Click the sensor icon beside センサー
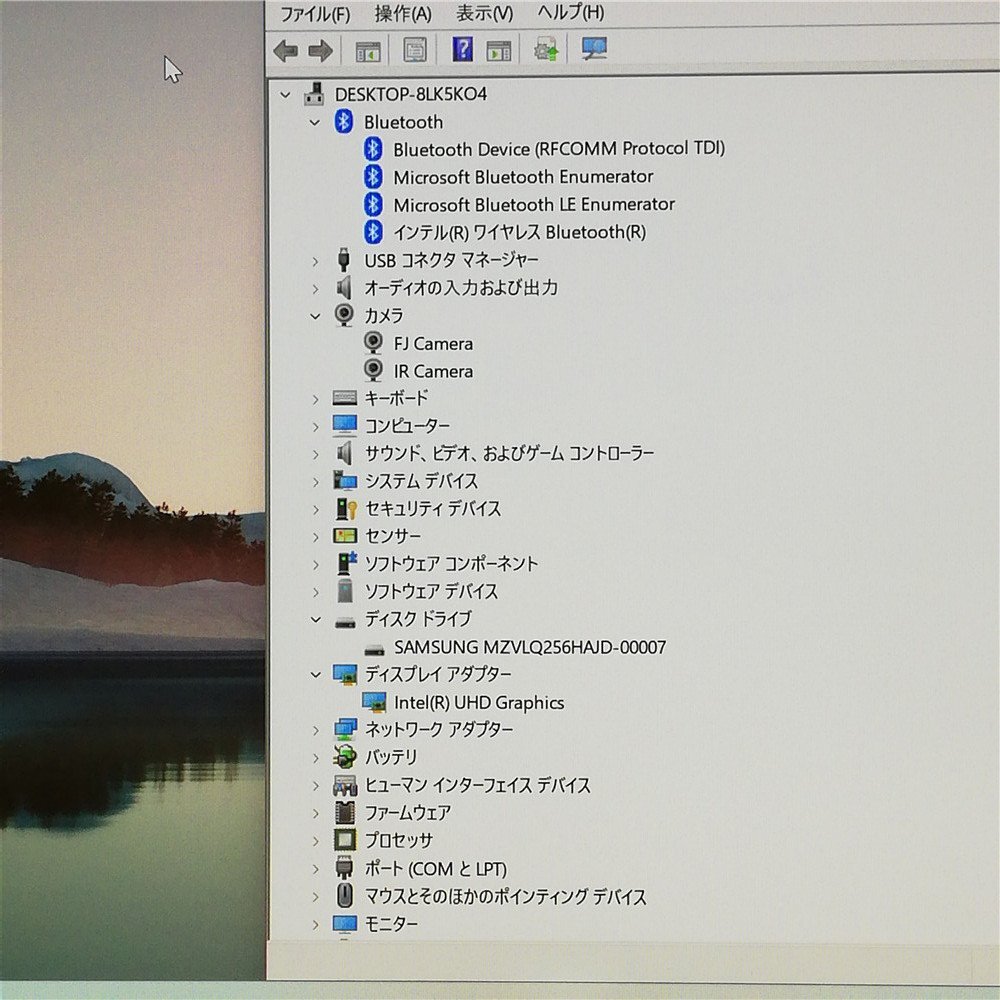 [345, 536]
